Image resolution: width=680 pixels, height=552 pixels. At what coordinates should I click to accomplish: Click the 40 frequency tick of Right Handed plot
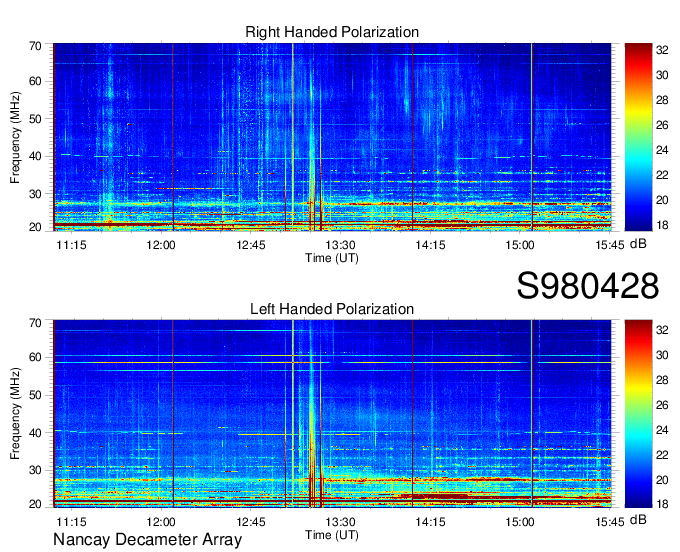[35, 157]
